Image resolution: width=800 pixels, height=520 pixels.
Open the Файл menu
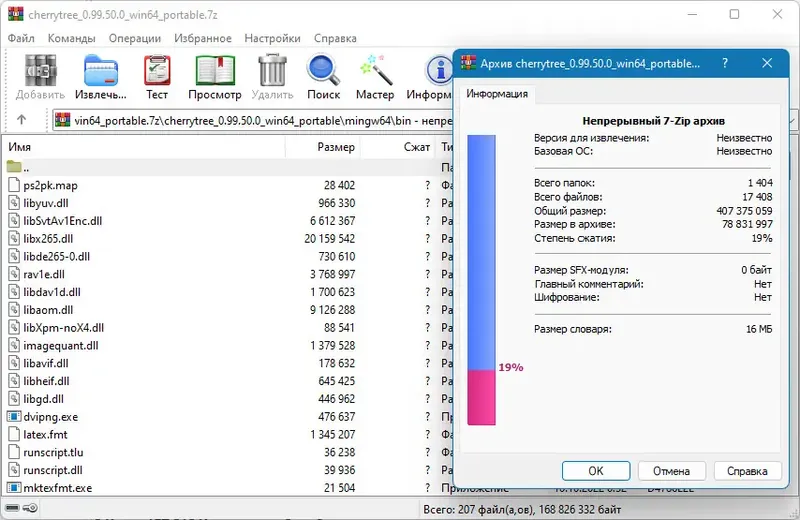[x=21, y=38]
